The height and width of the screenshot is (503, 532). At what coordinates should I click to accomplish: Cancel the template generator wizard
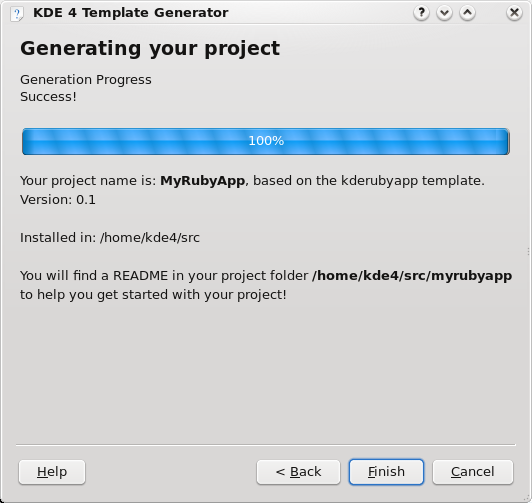click(473, 472)
